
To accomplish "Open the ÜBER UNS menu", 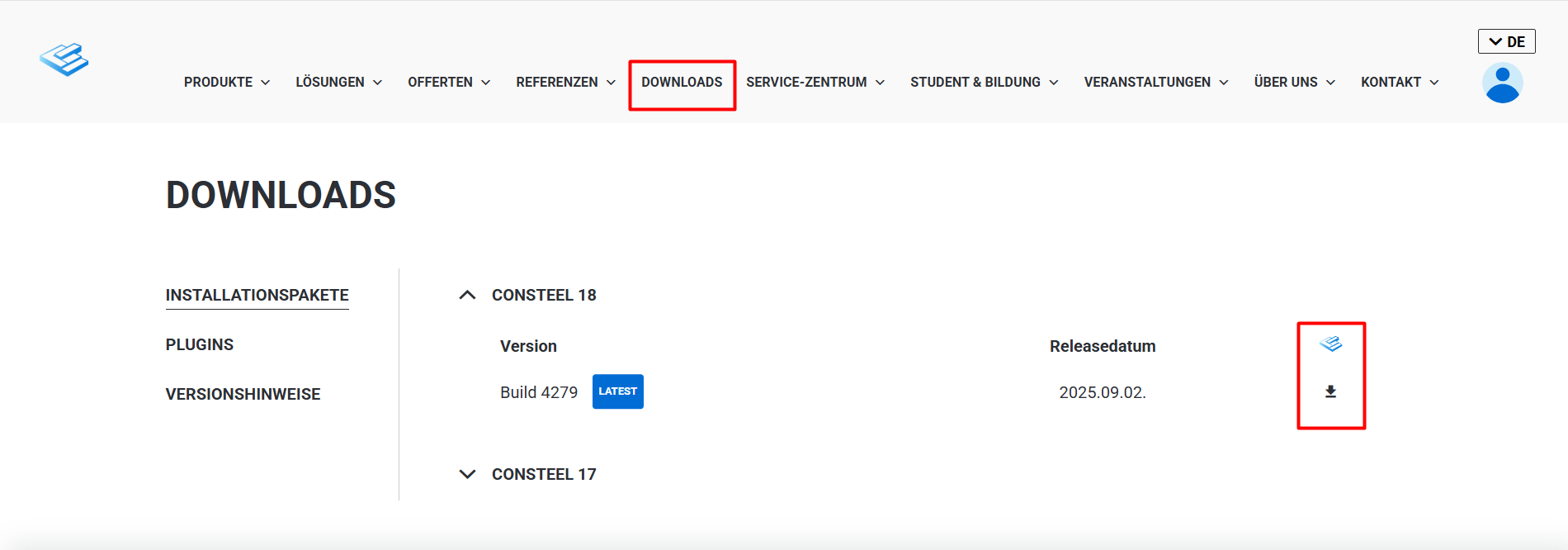I will click(1286, 83).
